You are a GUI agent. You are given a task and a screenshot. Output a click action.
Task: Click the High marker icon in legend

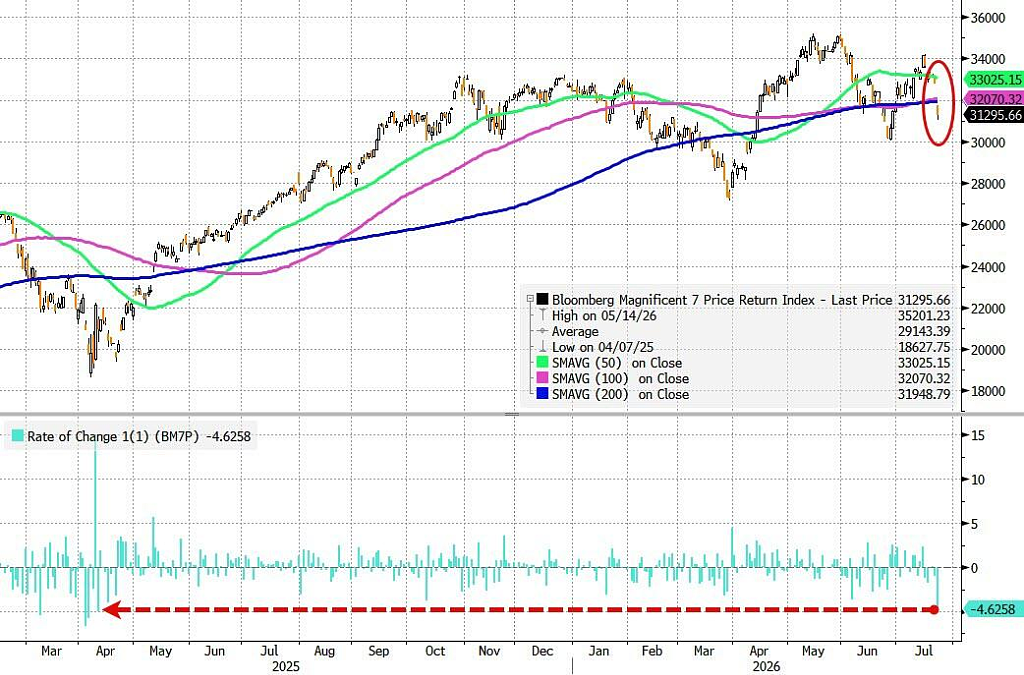(542, 315)
